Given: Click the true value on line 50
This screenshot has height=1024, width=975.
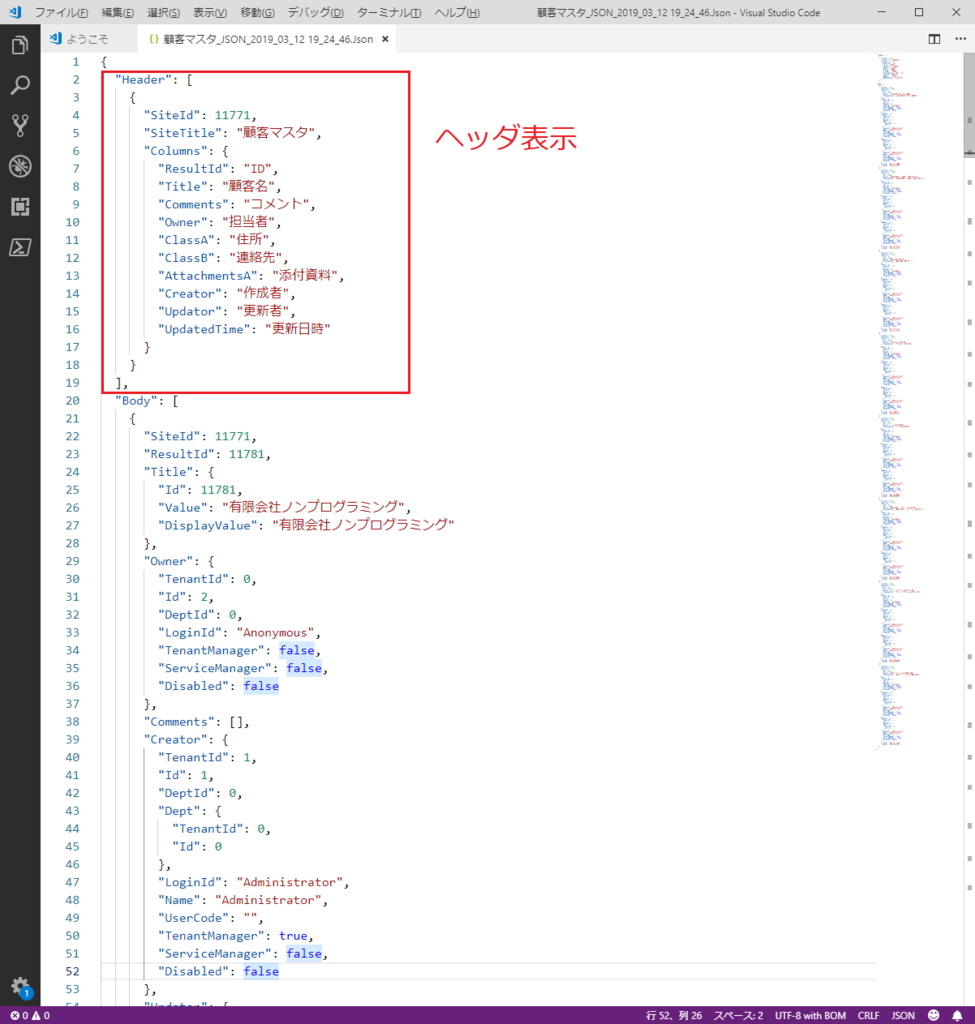Looking at the screenshot, I should click(x=293, y=936).
